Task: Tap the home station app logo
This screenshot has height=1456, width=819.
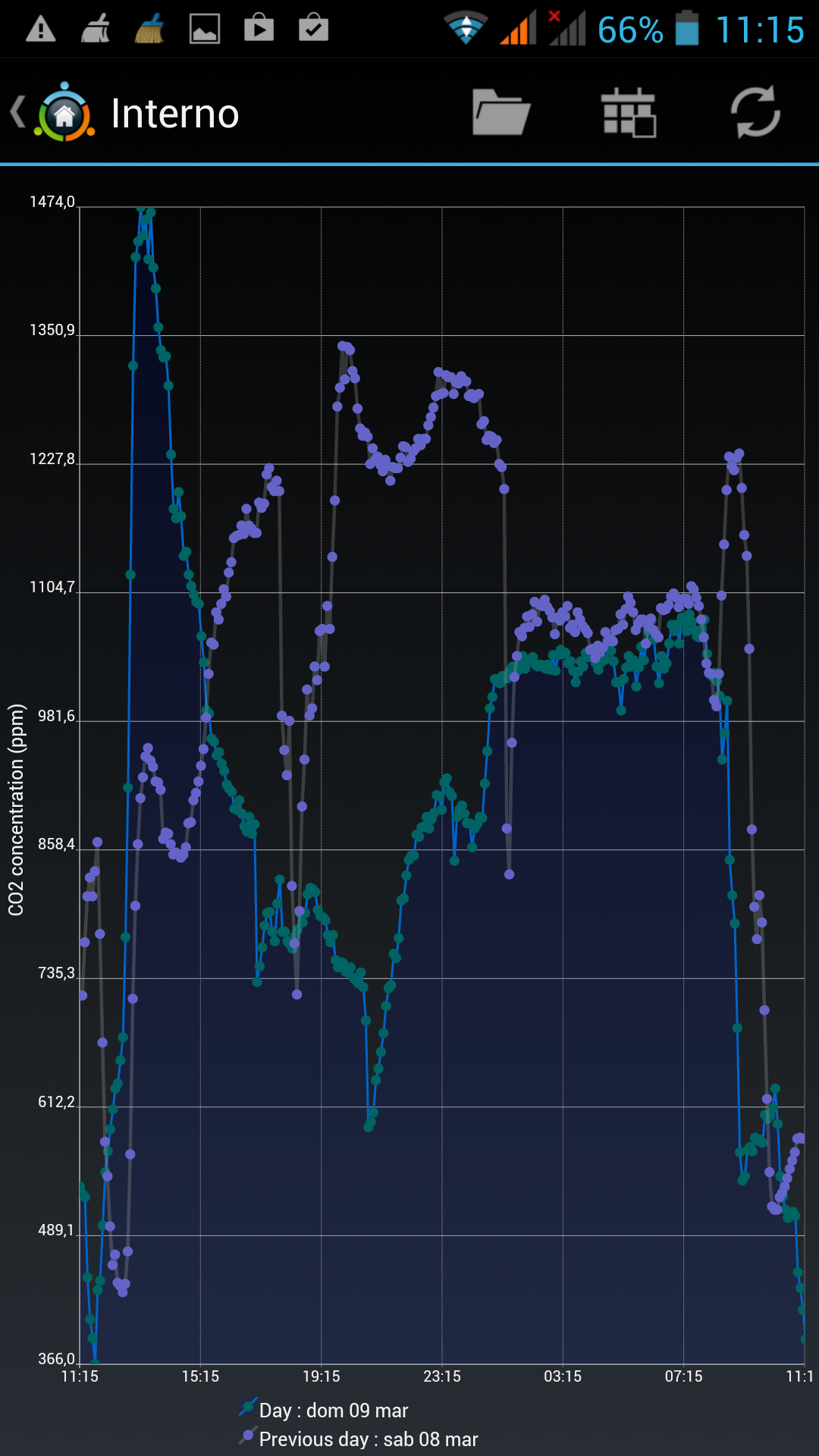Action: (x=64, y=112)
